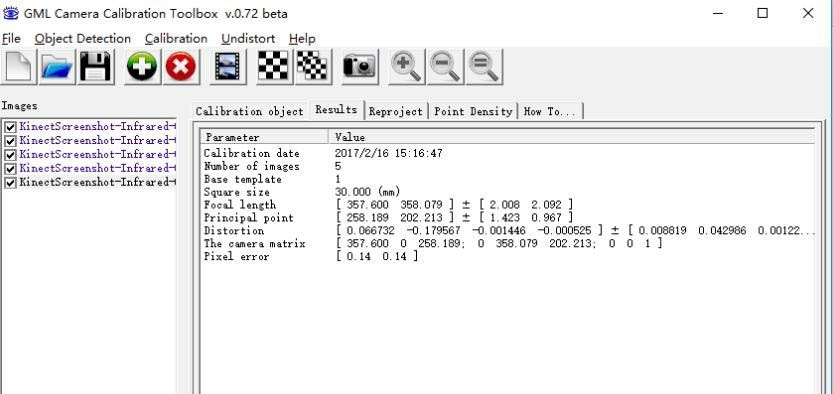Select the Calibration date row

[508, 153]
